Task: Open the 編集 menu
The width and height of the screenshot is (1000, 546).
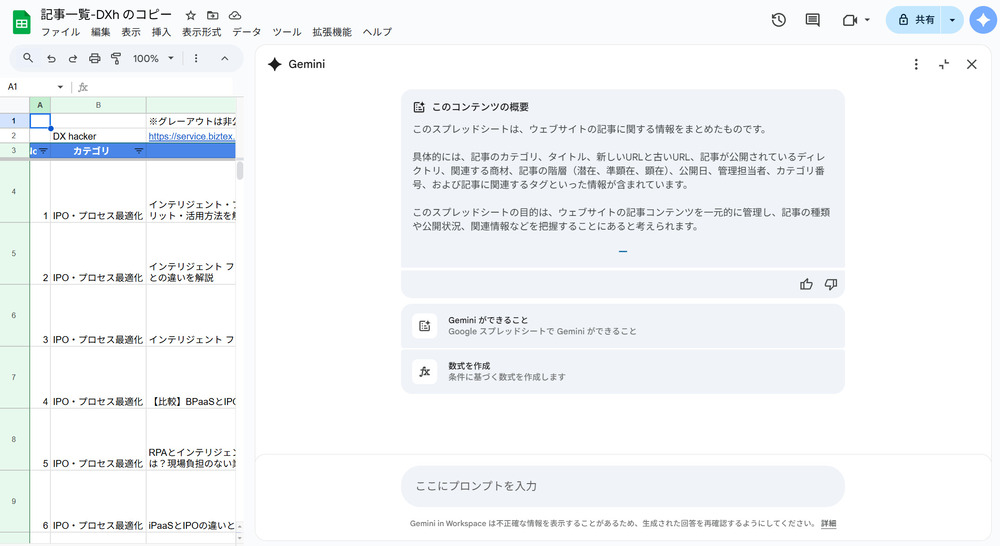Action: click(x=100, y=32)
